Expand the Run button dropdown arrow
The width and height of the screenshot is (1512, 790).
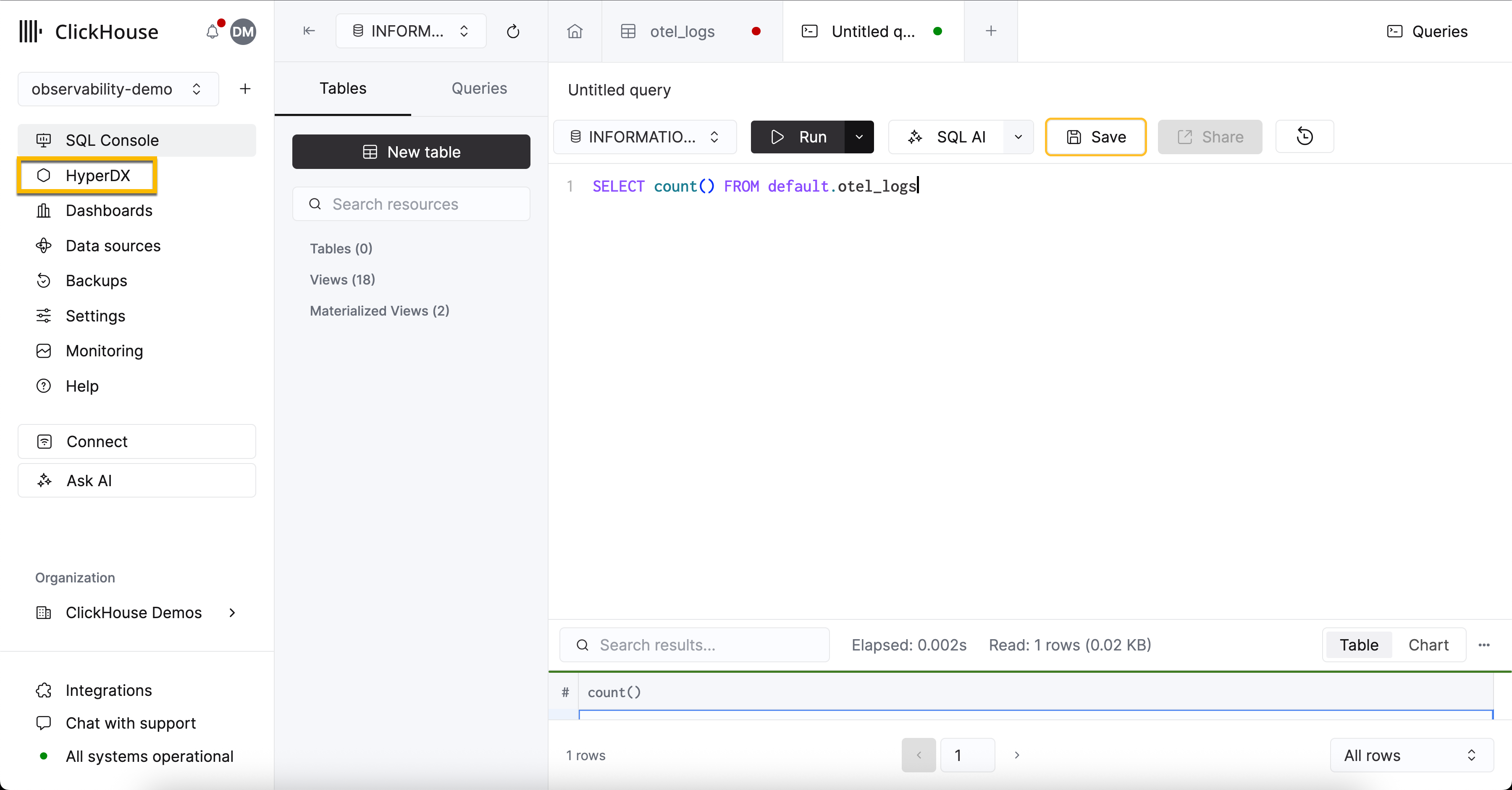pos(859,137)
